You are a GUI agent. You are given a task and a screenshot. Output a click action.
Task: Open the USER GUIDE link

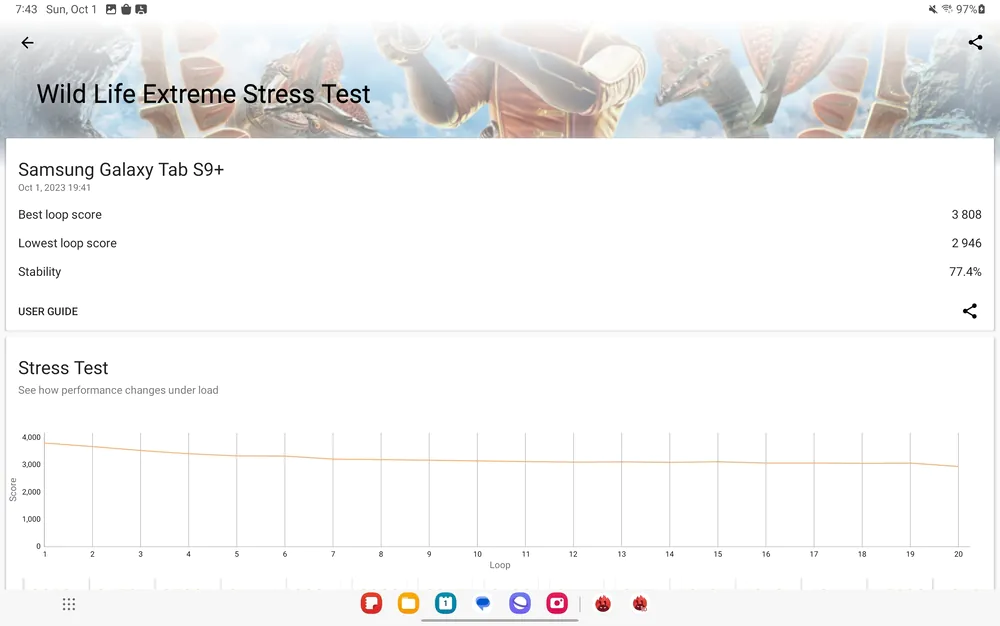click(x=48, y=312)
